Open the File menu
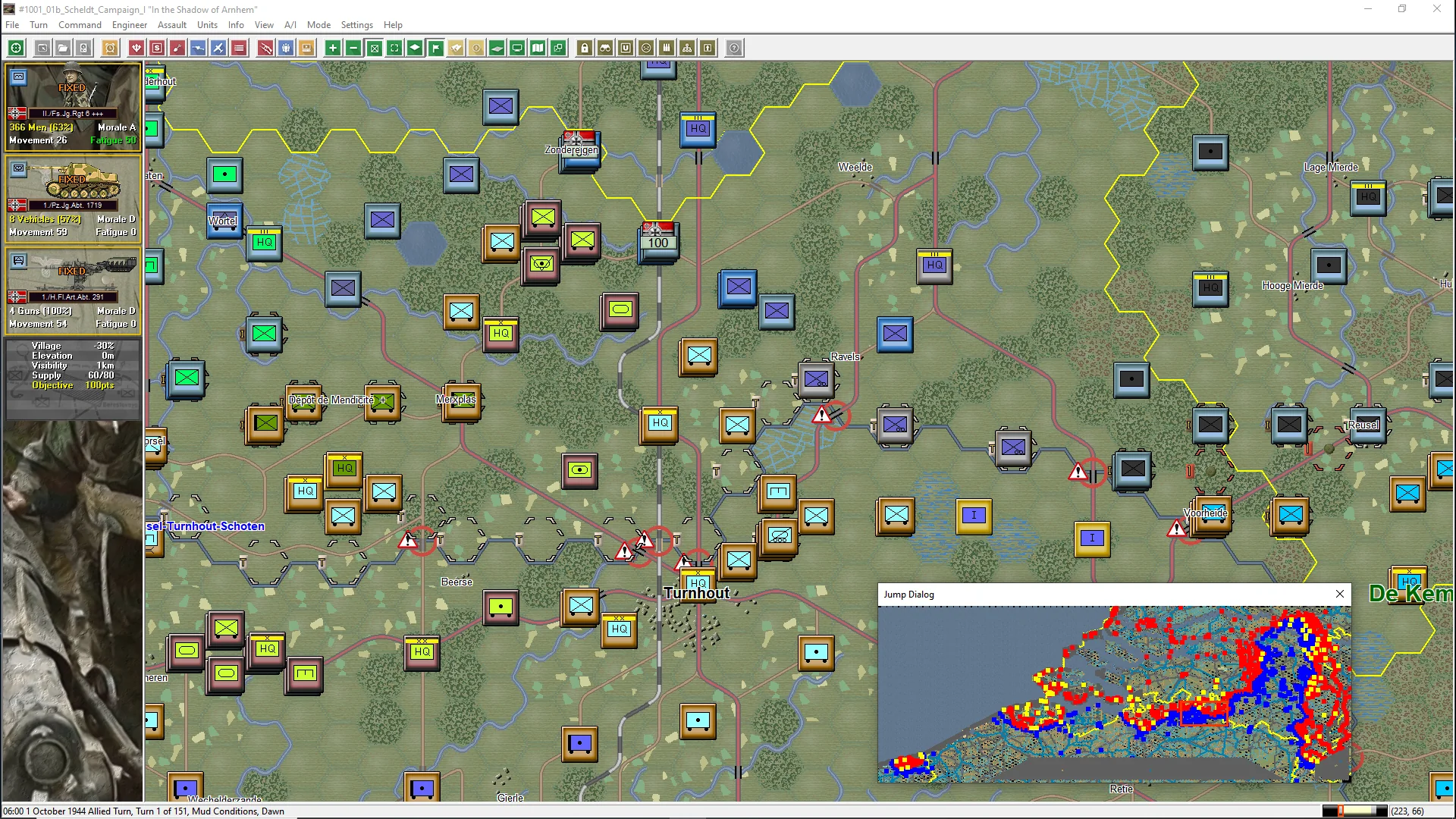Viewport: 1456px width, 819px height. [x=12, y=24]
